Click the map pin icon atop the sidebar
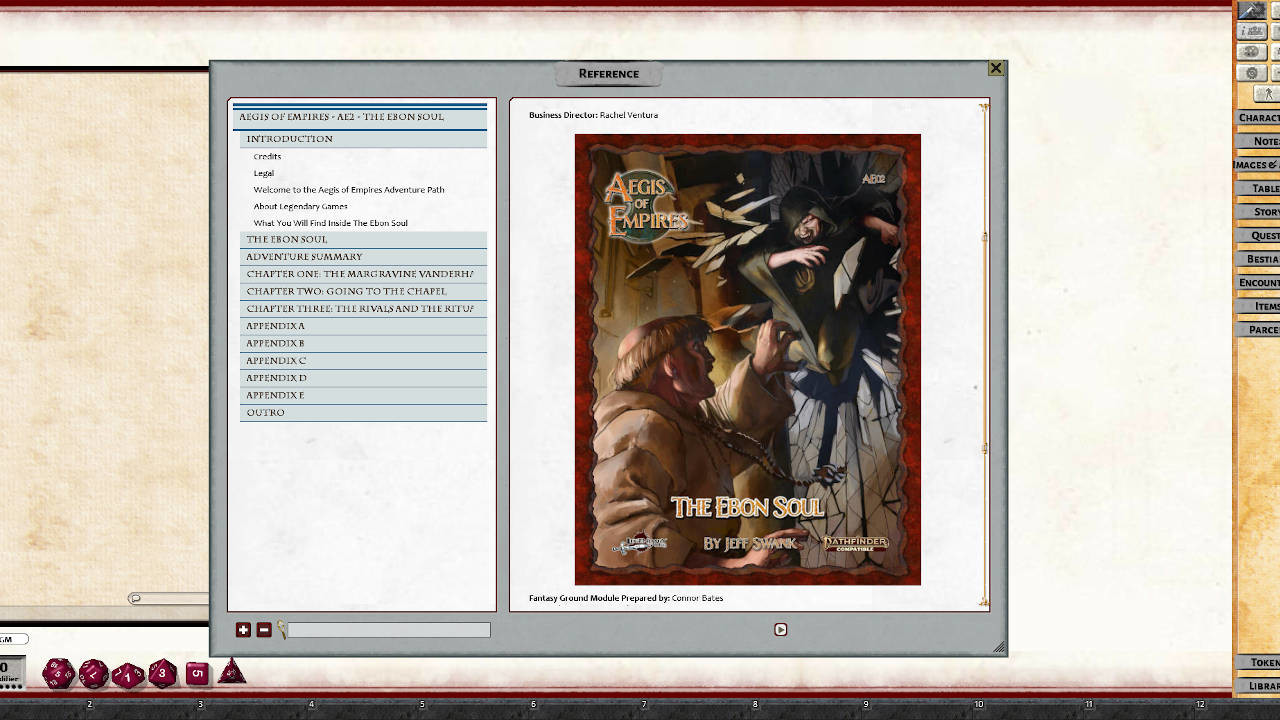 1253,11
